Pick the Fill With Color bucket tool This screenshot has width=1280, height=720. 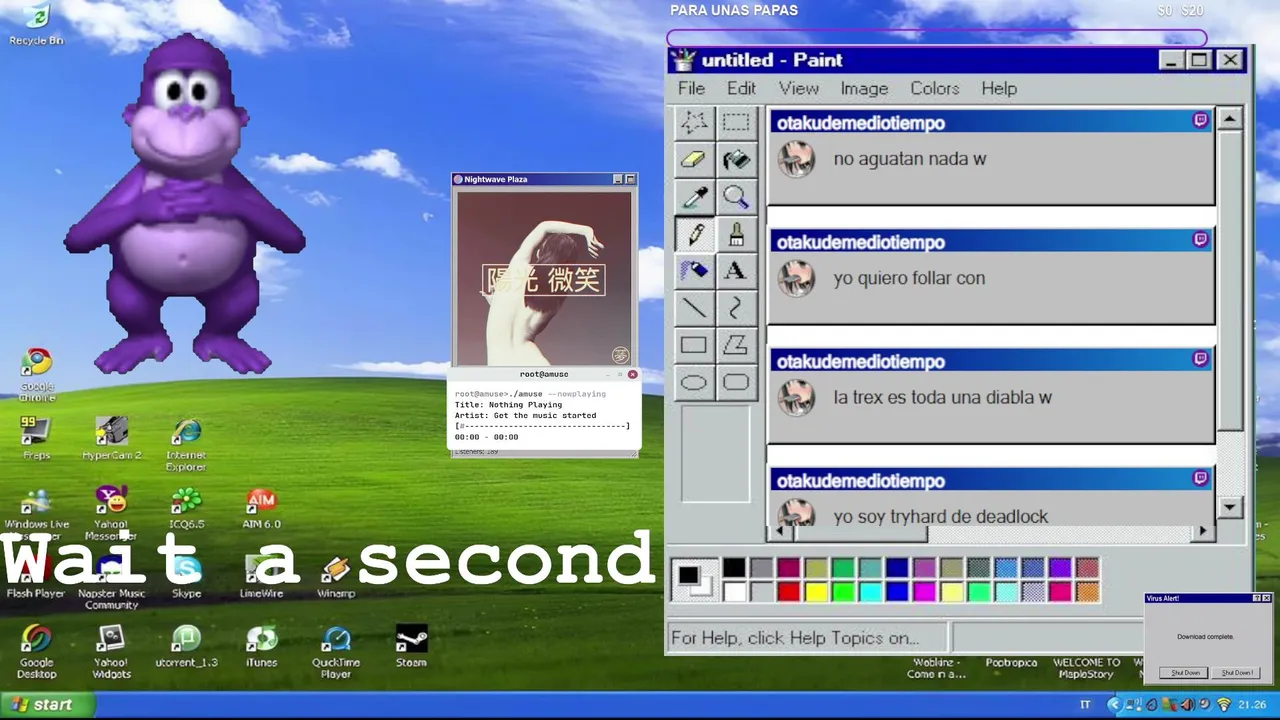736,159
